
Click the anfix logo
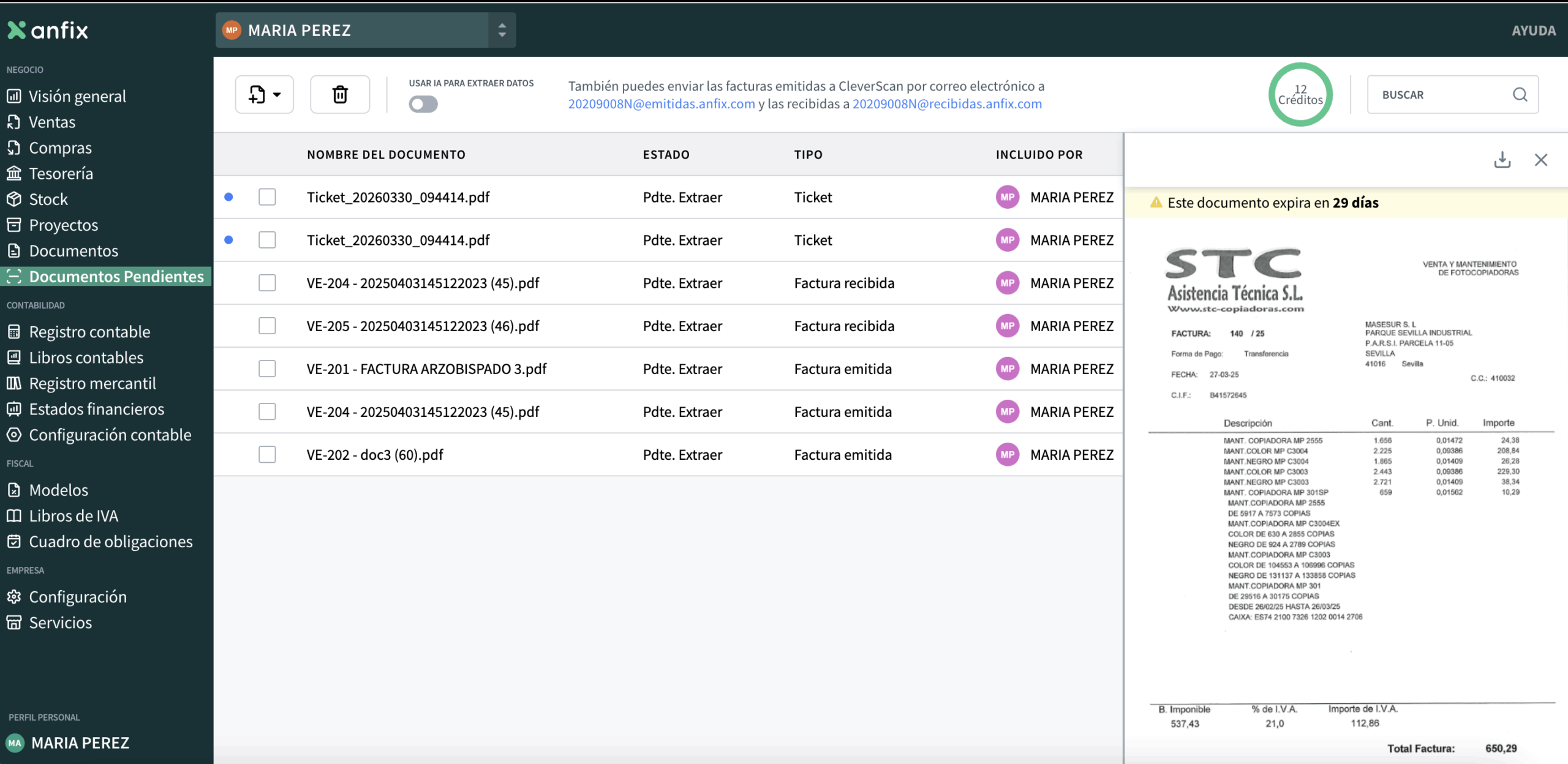pyautogui.click(x=48, y=30)
